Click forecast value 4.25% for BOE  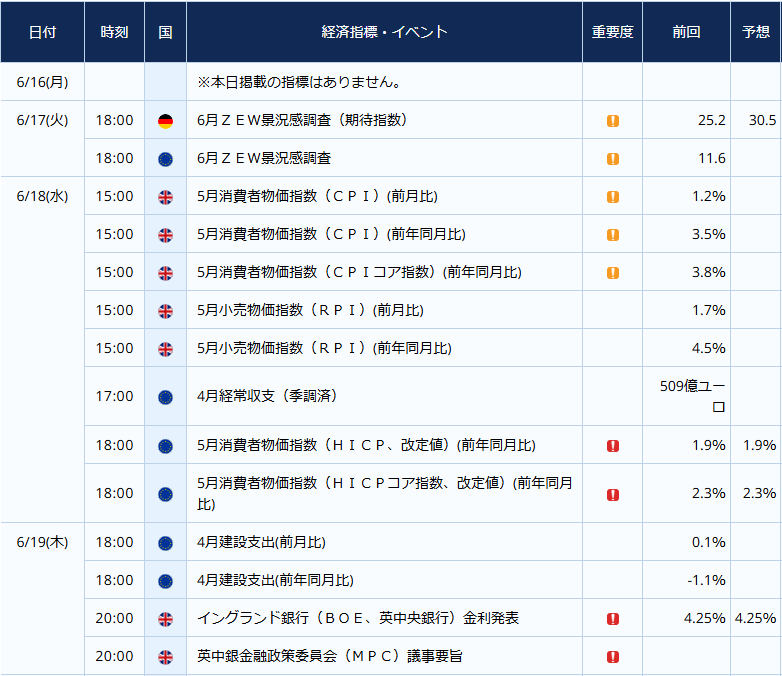click(755, 618)
